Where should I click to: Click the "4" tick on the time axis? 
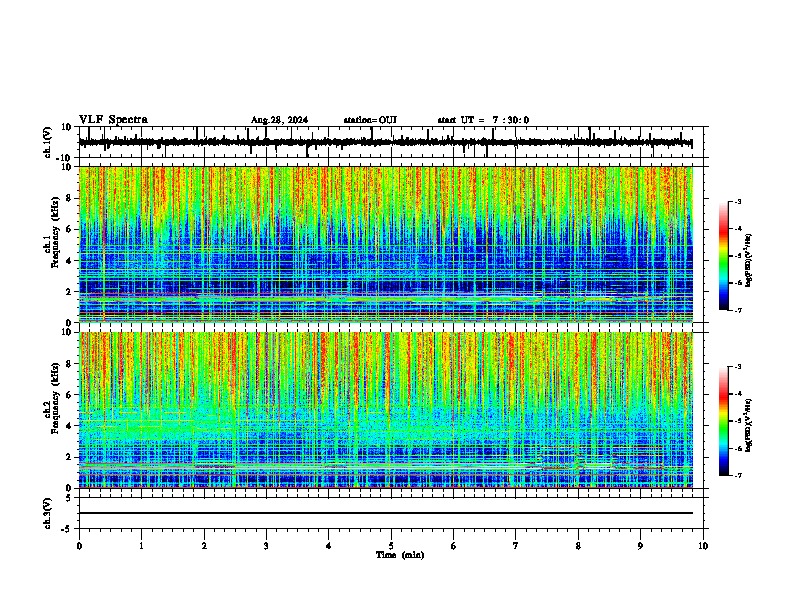pyautogui.click(x=329, y=546)
